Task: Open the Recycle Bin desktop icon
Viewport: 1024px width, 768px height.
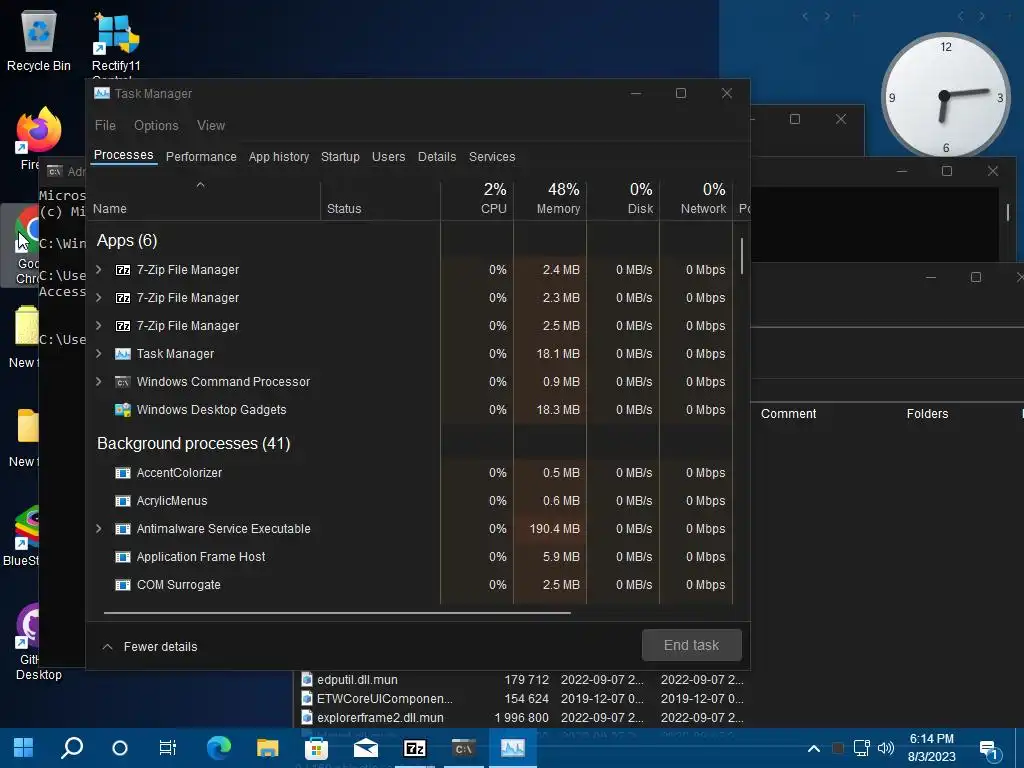Action: click(x=39, y=41)
